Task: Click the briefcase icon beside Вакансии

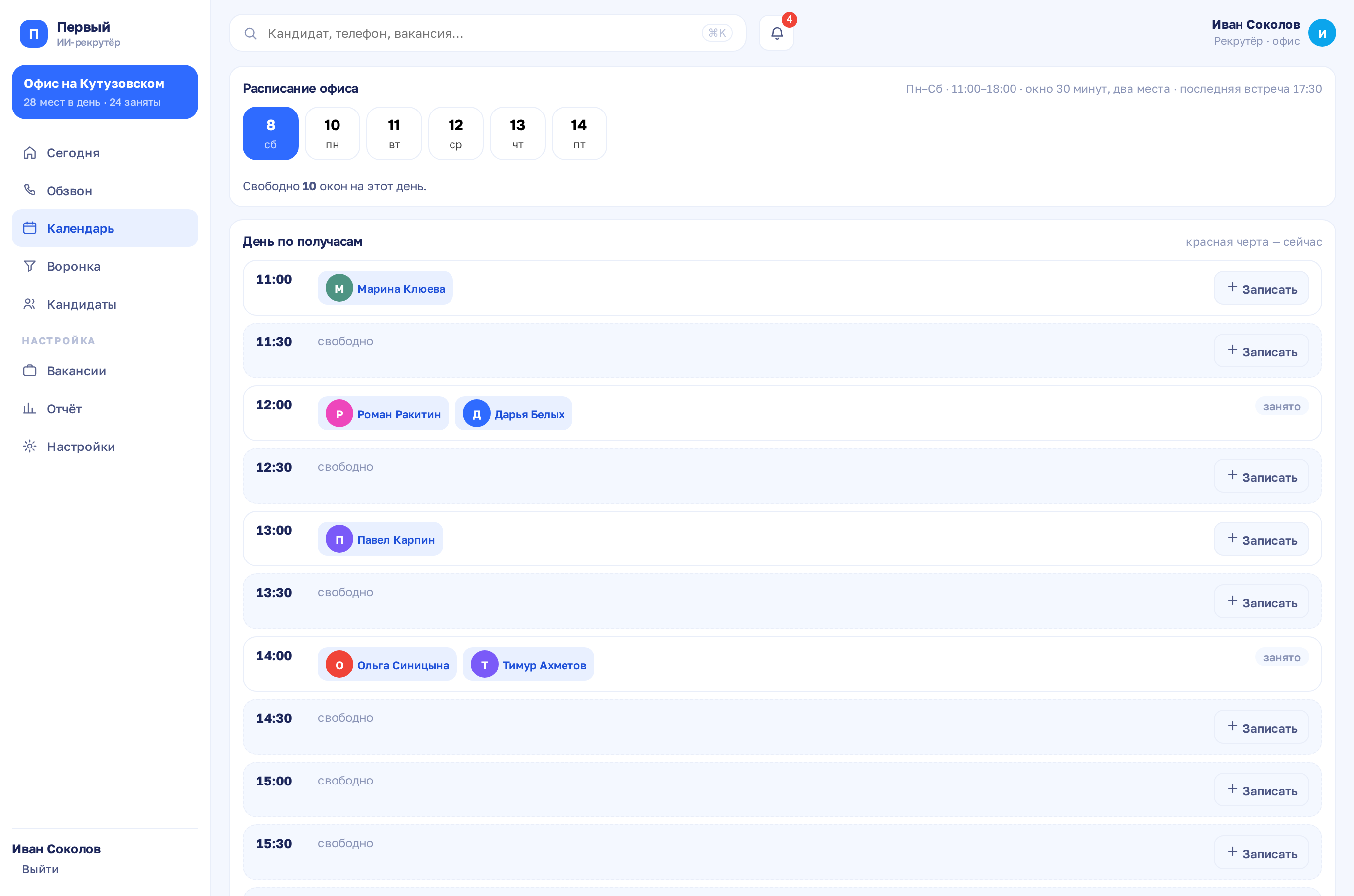Action: tap(30, 371)
